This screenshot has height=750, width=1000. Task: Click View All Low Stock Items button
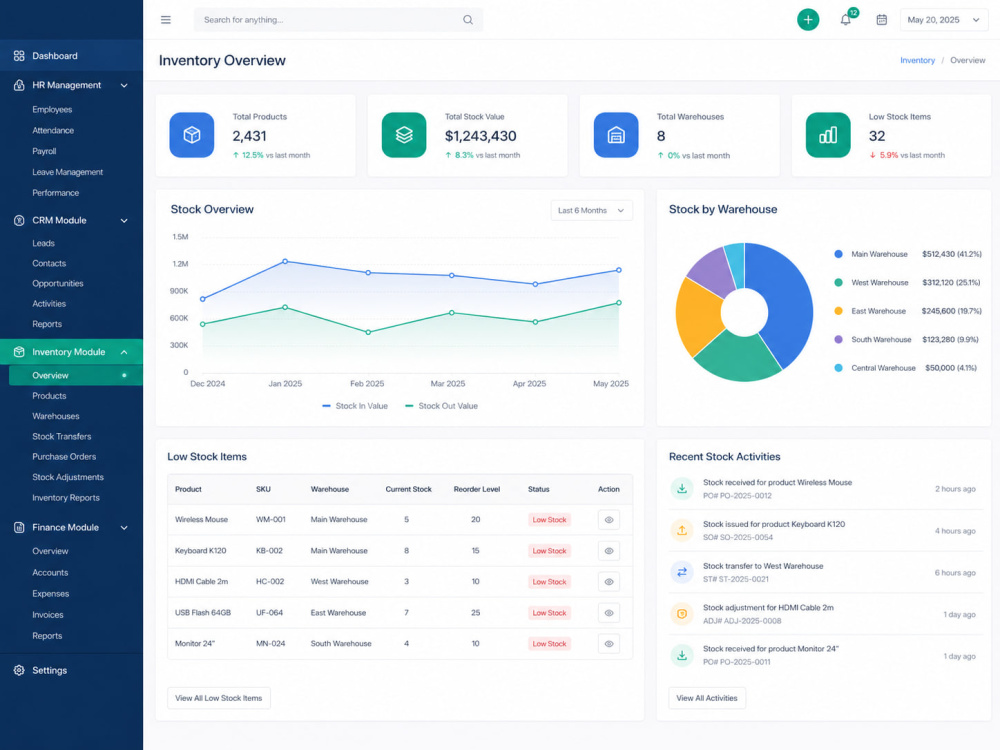[x=219, y=698]
